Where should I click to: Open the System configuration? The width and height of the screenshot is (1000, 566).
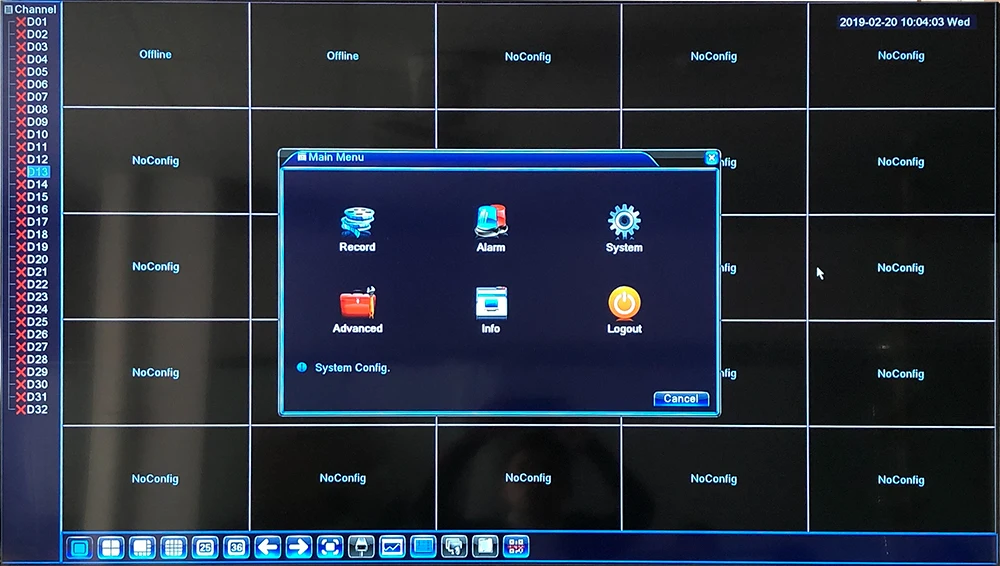point(624,230)
